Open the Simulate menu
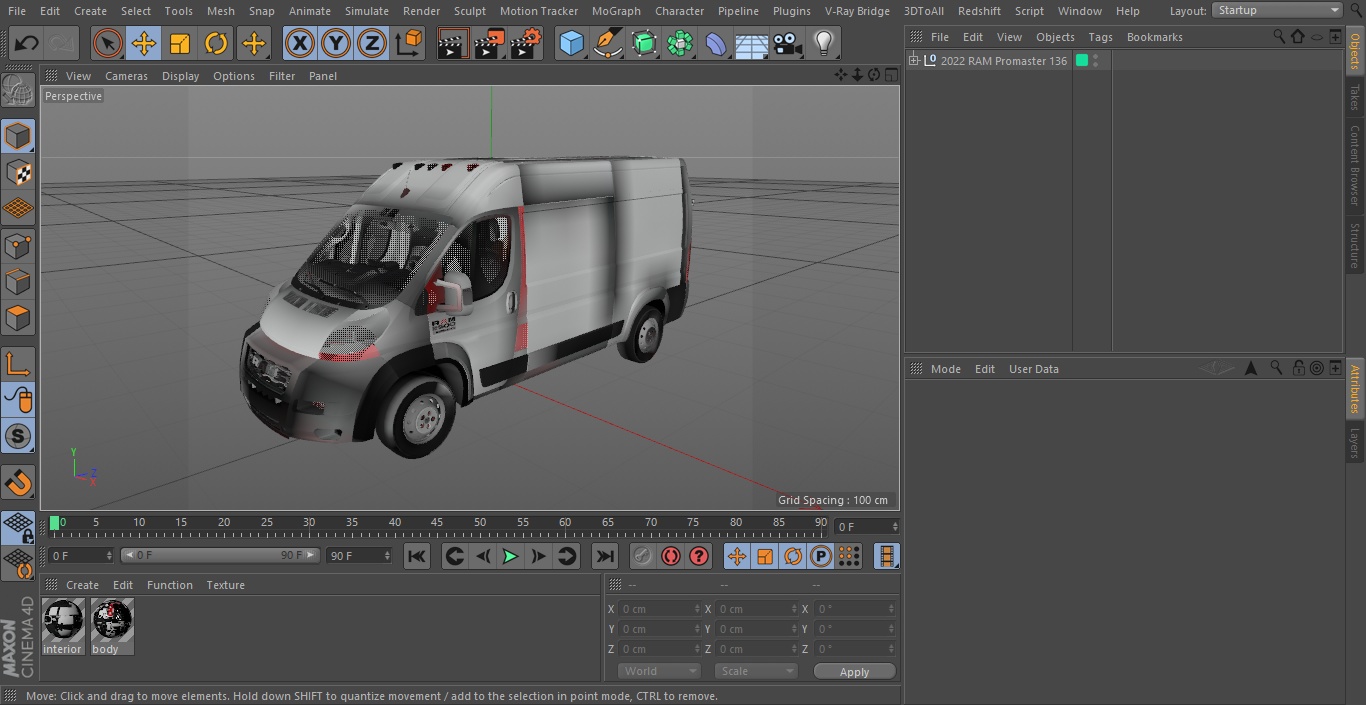Viewport: 1366px width, 705px height. (x=367, y=11)
